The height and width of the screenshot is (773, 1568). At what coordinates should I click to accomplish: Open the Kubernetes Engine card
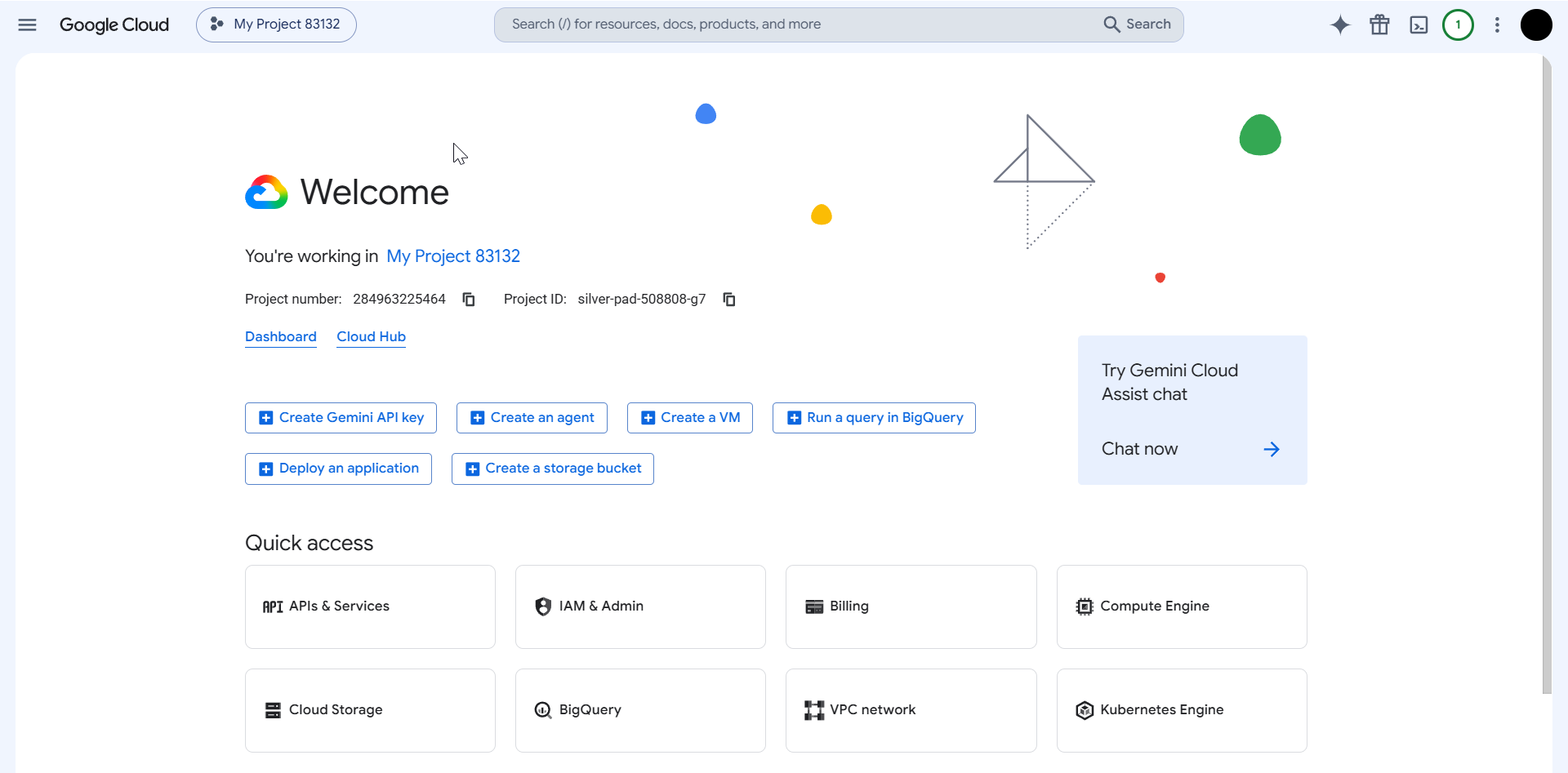click(1182, 710)
